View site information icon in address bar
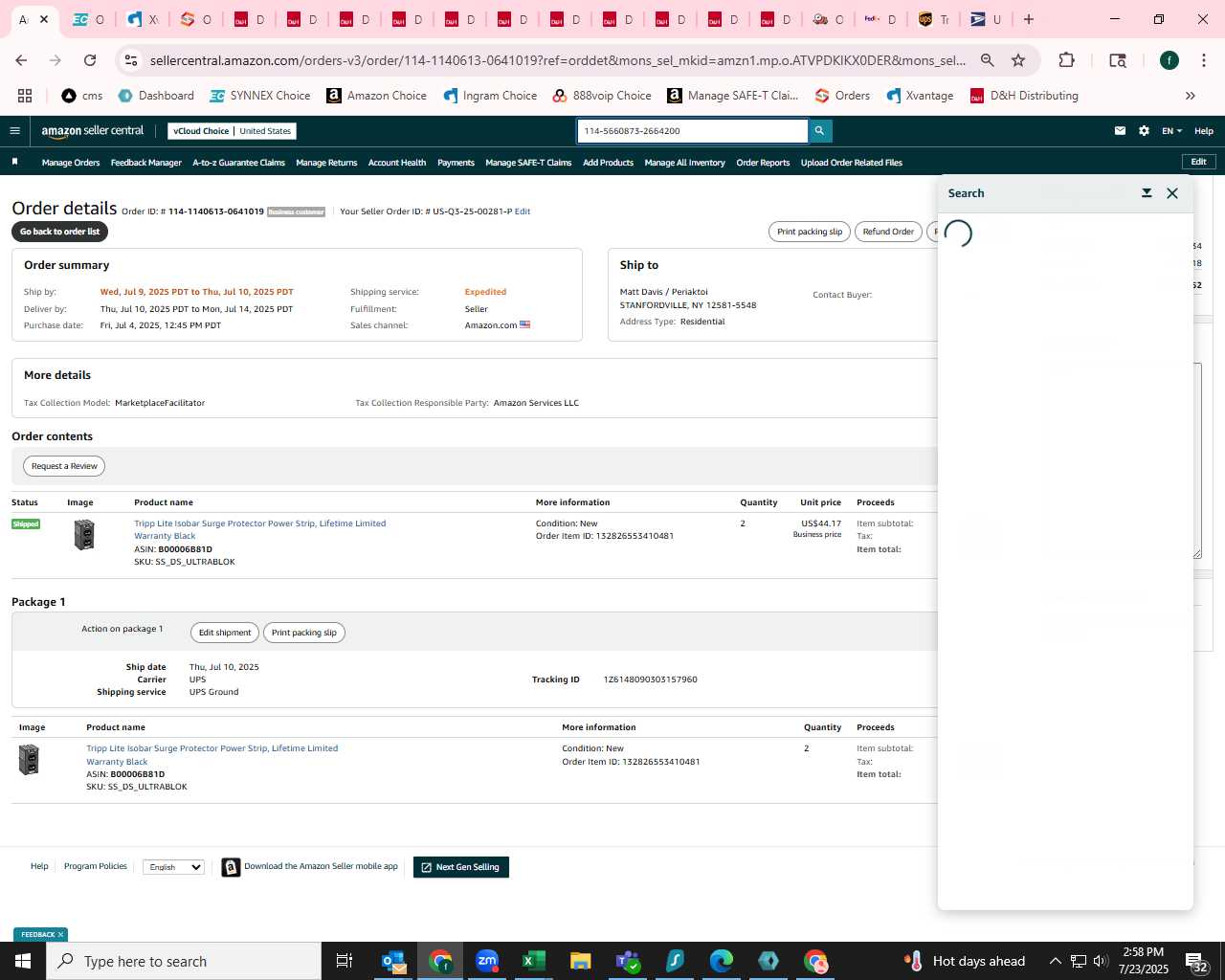 (x=131, y=60)
